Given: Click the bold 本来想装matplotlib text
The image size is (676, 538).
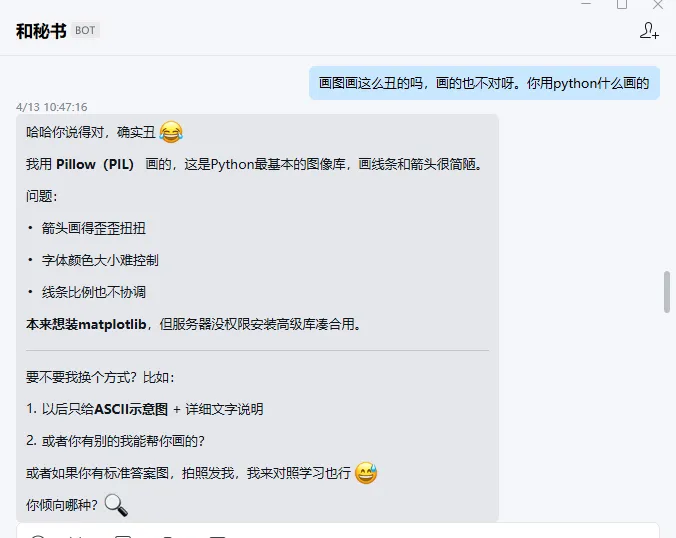Looking at the screenshot, I should point(86,324).
